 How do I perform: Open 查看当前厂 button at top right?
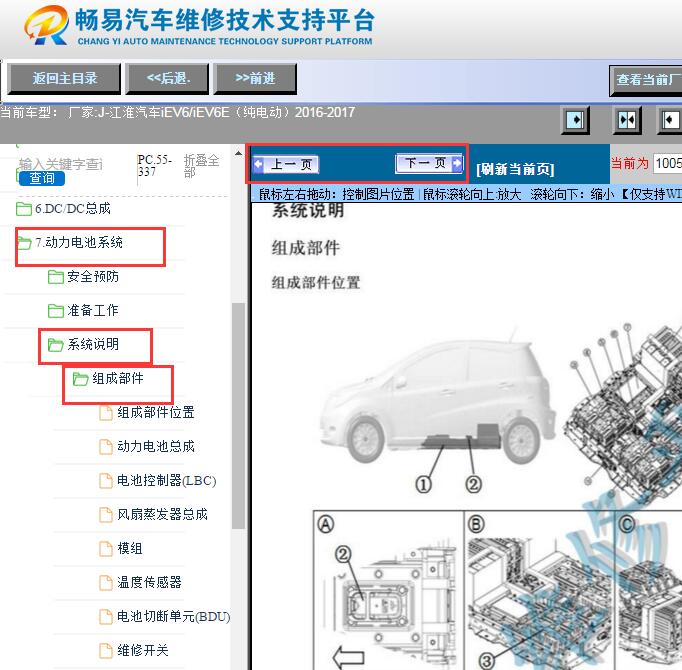646,80
